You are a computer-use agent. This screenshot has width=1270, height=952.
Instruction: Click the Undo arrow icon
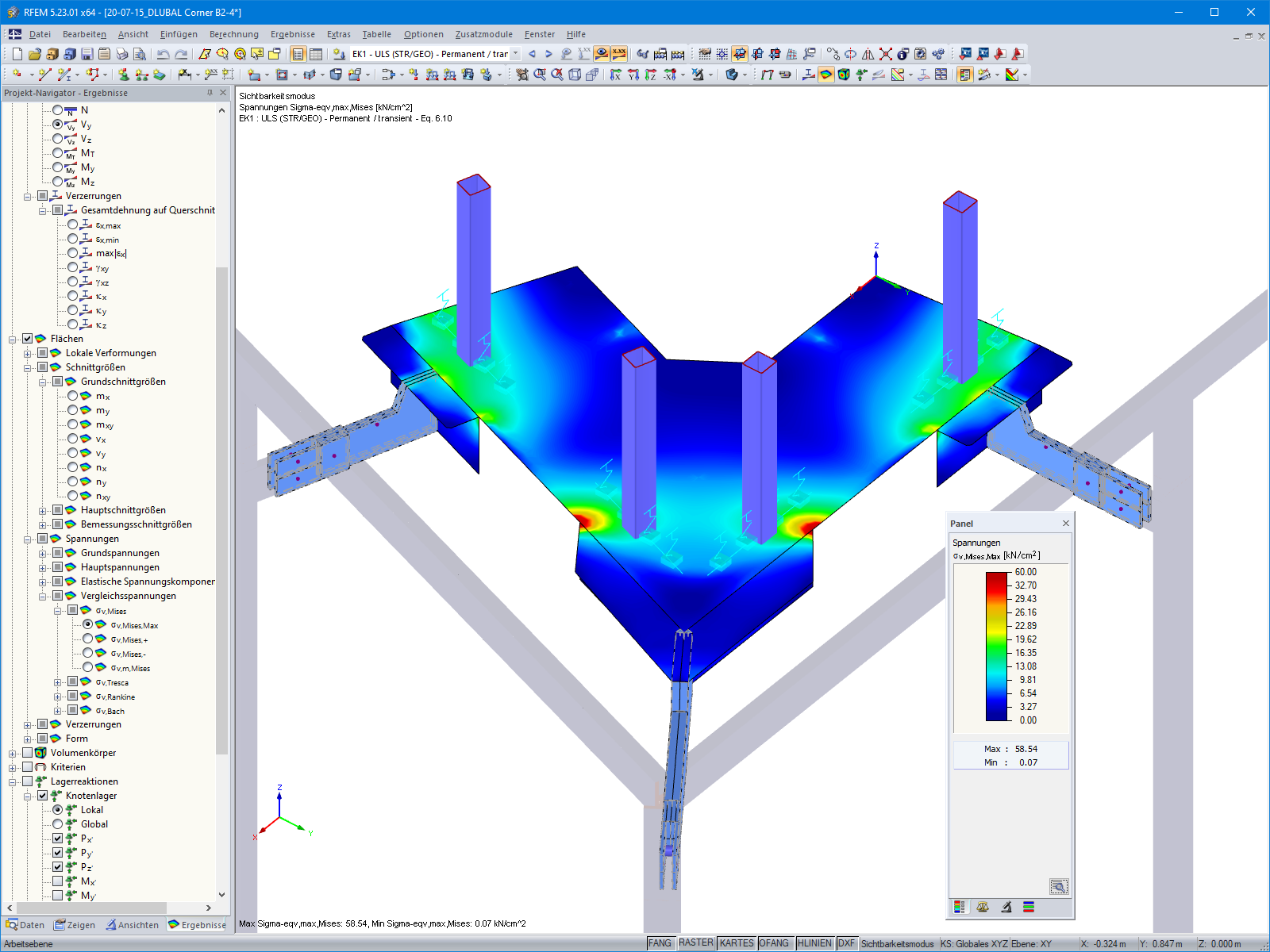point(164,54)
